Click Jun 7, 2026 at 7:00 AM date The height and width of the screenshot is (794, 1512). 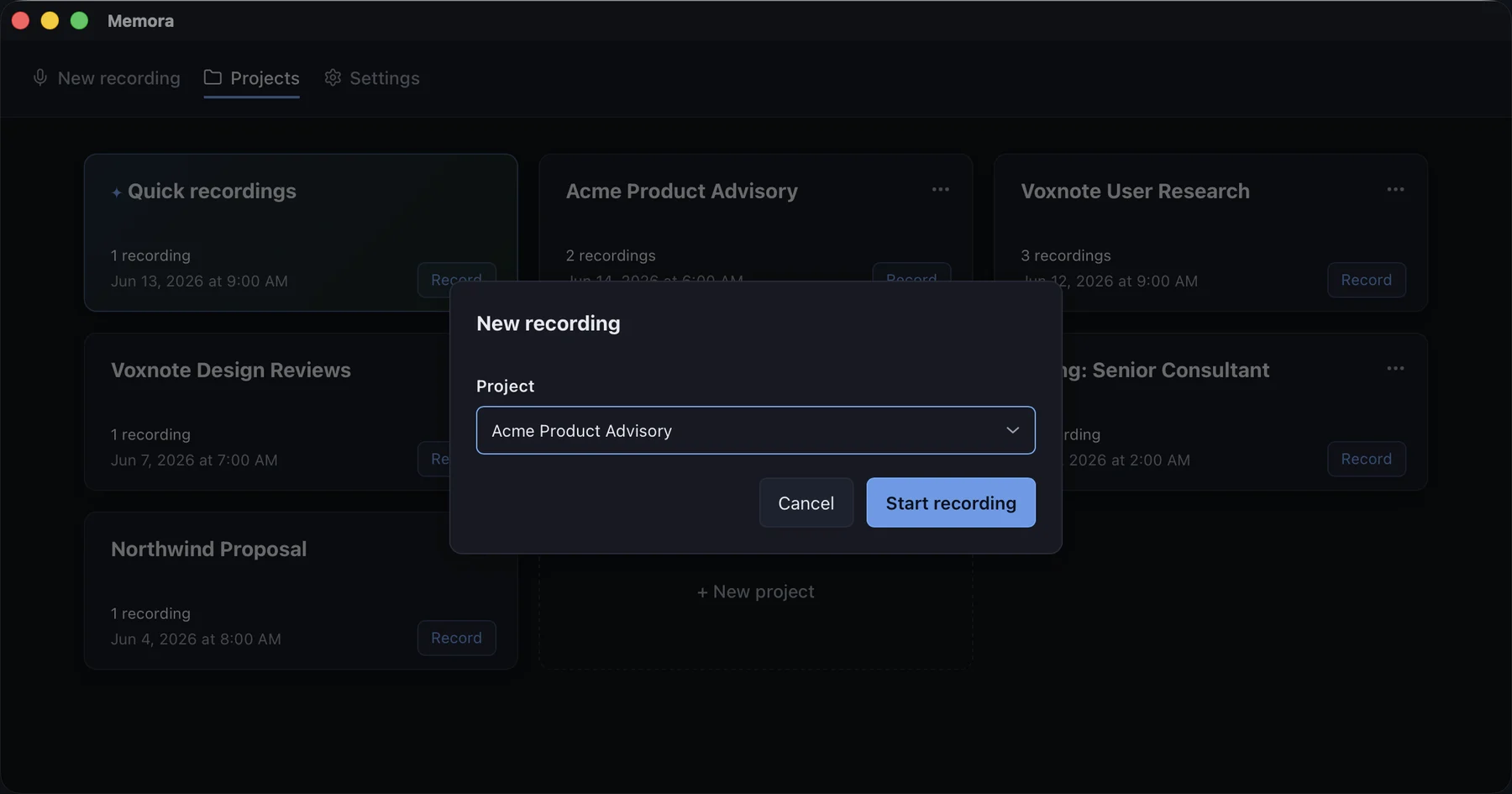coord(194,460)
